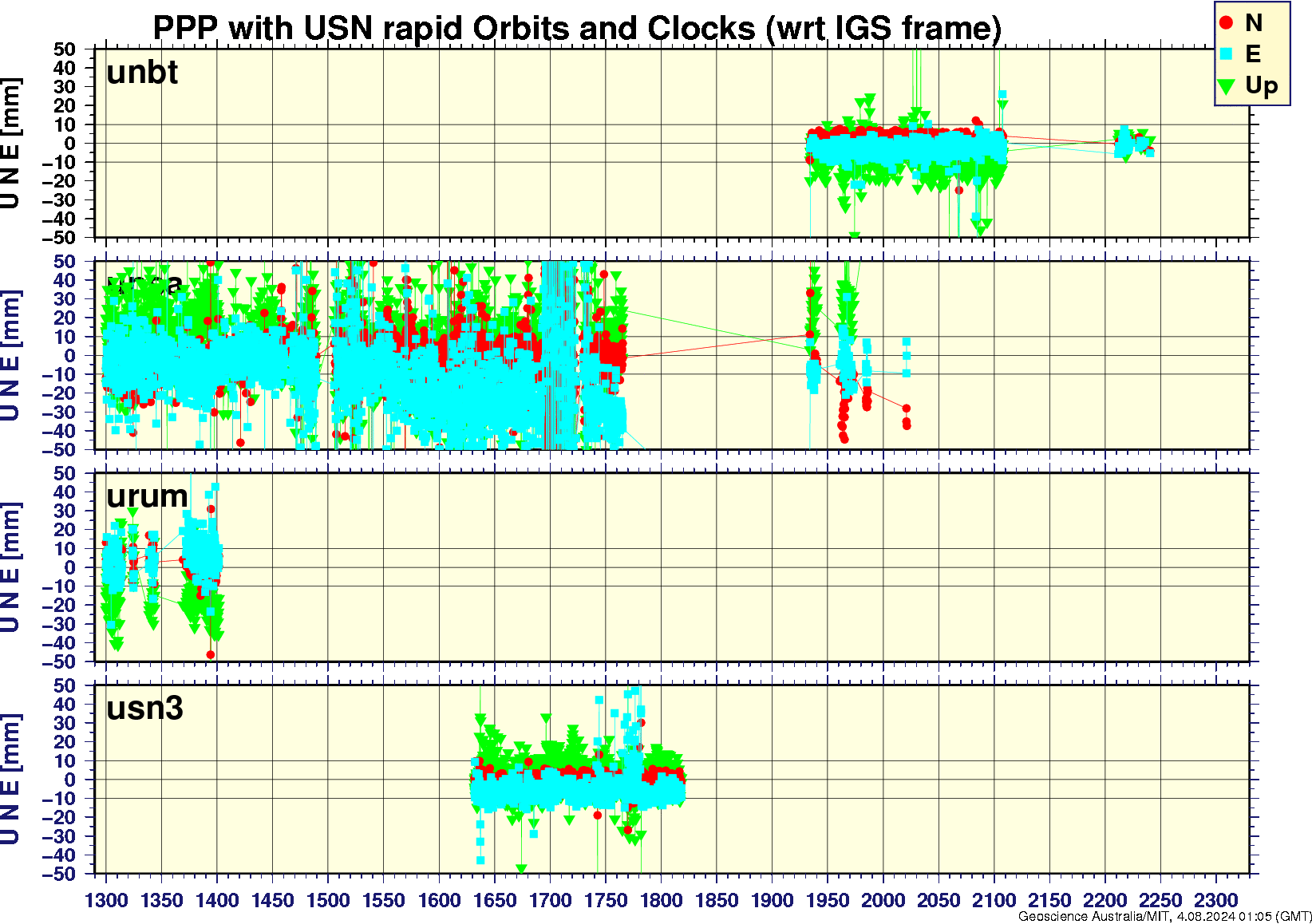Click the 20 y-tick of the usn3 panel
The image size is (1312, 924).
pos(65,742)
